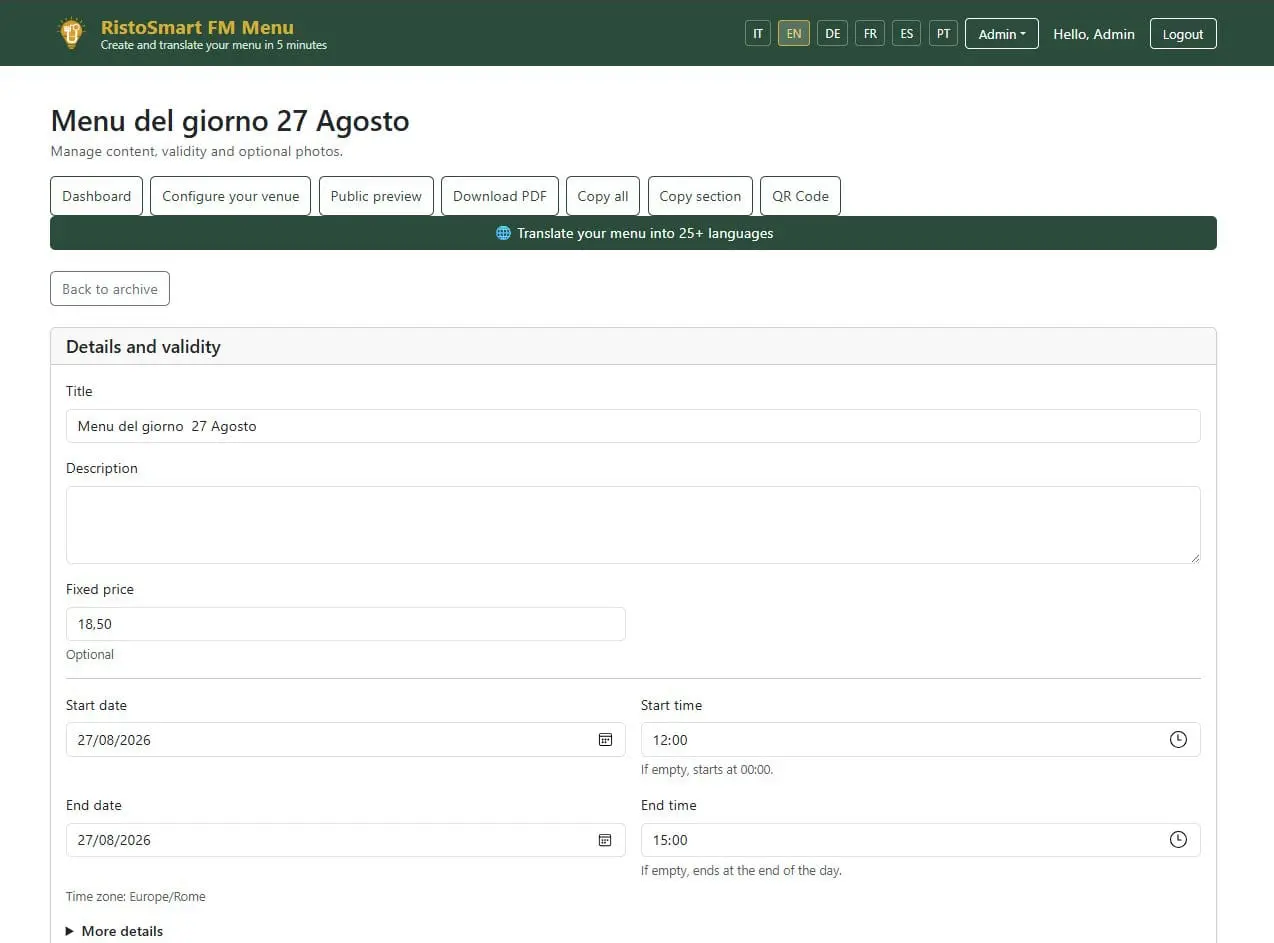Click the Optional hint under Fixed price
This screenshot has height=943, width=1274.
click(90, 655)
